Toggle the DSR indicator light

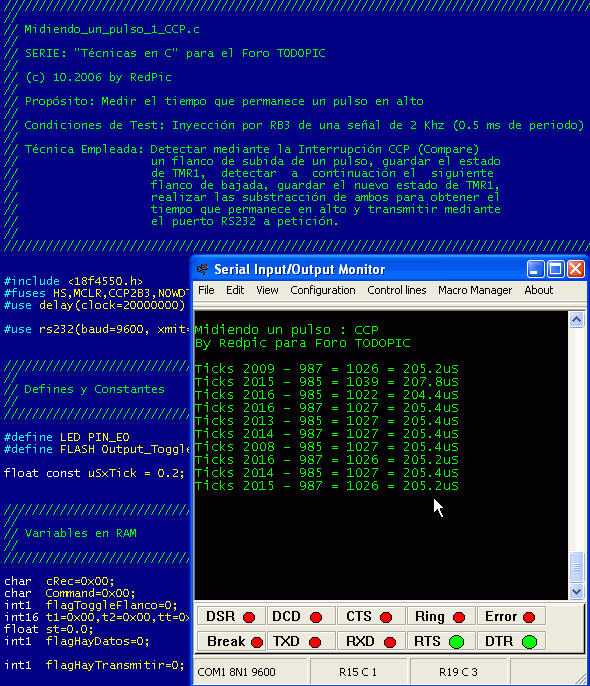click(x=249, y=617)
